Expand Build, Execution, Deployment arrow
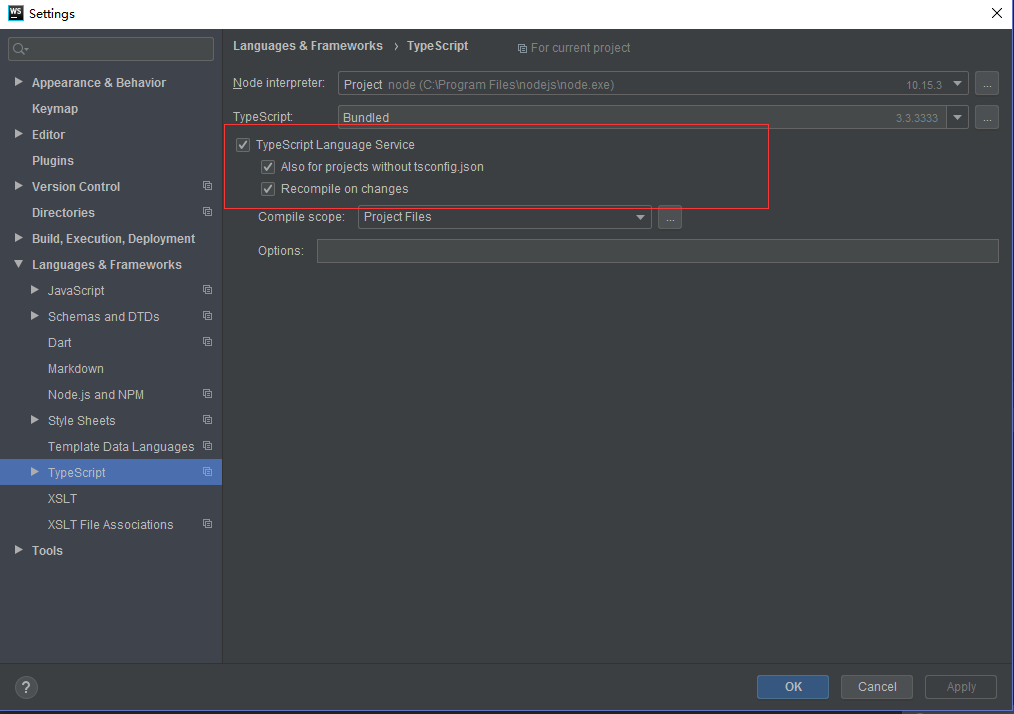Viewport: 1014px width, 714px height. click(19, 238)
